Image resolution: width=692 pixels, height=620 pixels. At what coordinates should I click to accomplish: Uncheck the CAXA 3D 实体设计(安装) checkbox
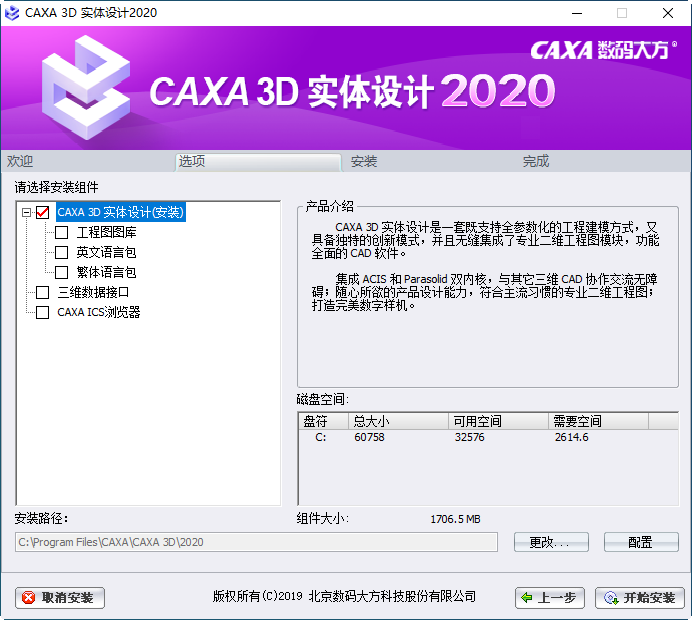point(42,212)
